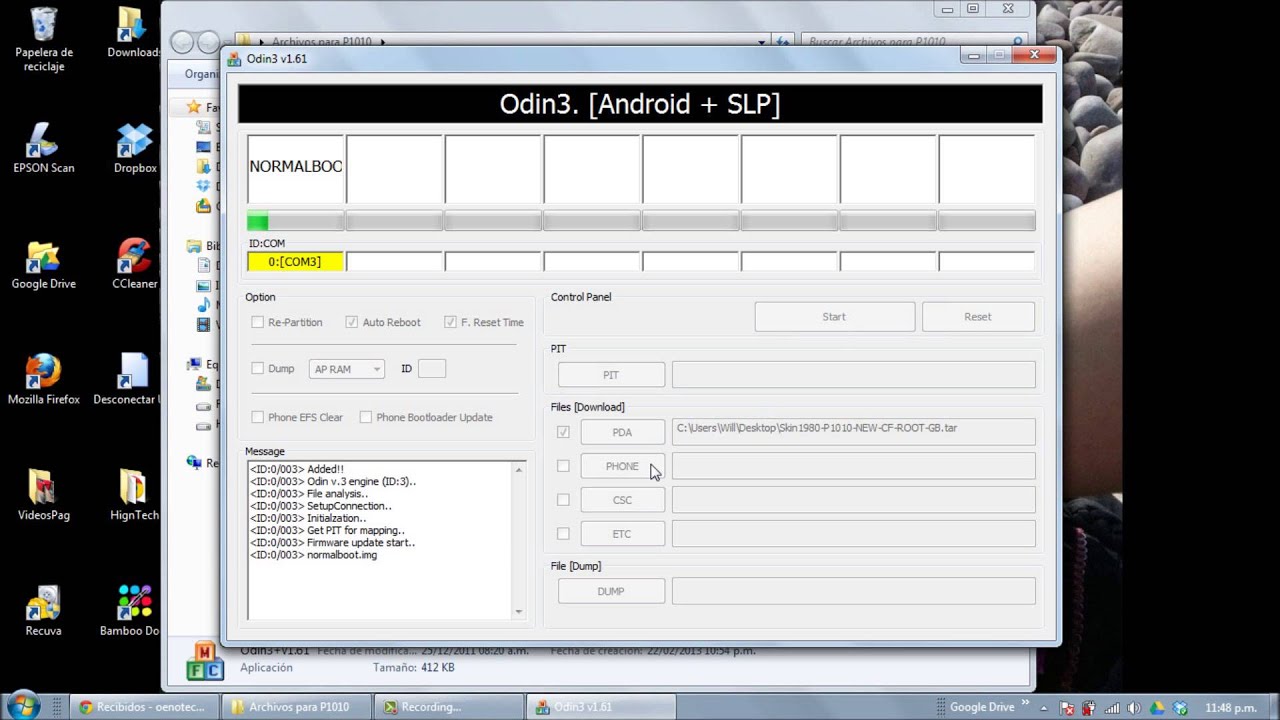The width and height of the screenshot is (1280, 720).
Task: Switch to Archivos para P1010 taskbar item
Action: point(295,707)
